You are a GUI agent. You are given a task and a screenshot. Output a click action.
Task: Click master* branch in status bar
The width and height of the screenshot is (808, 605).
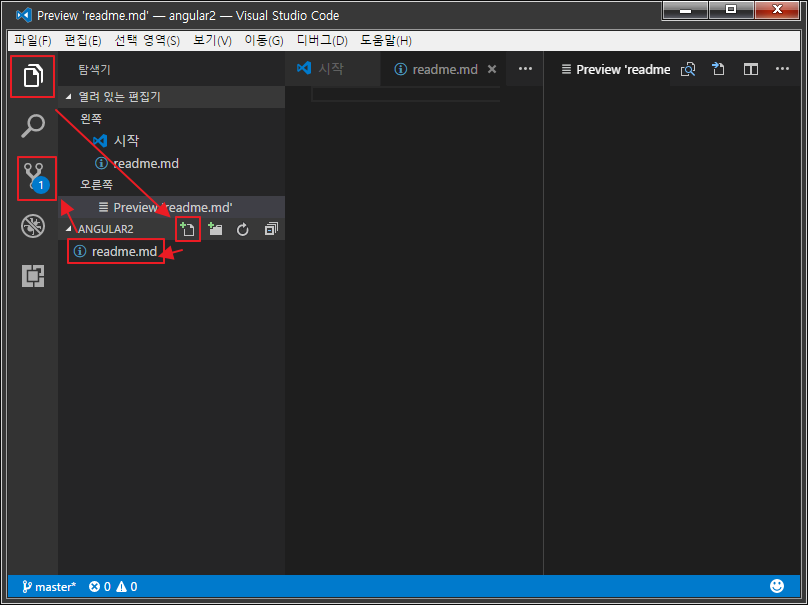coord(48,587)
